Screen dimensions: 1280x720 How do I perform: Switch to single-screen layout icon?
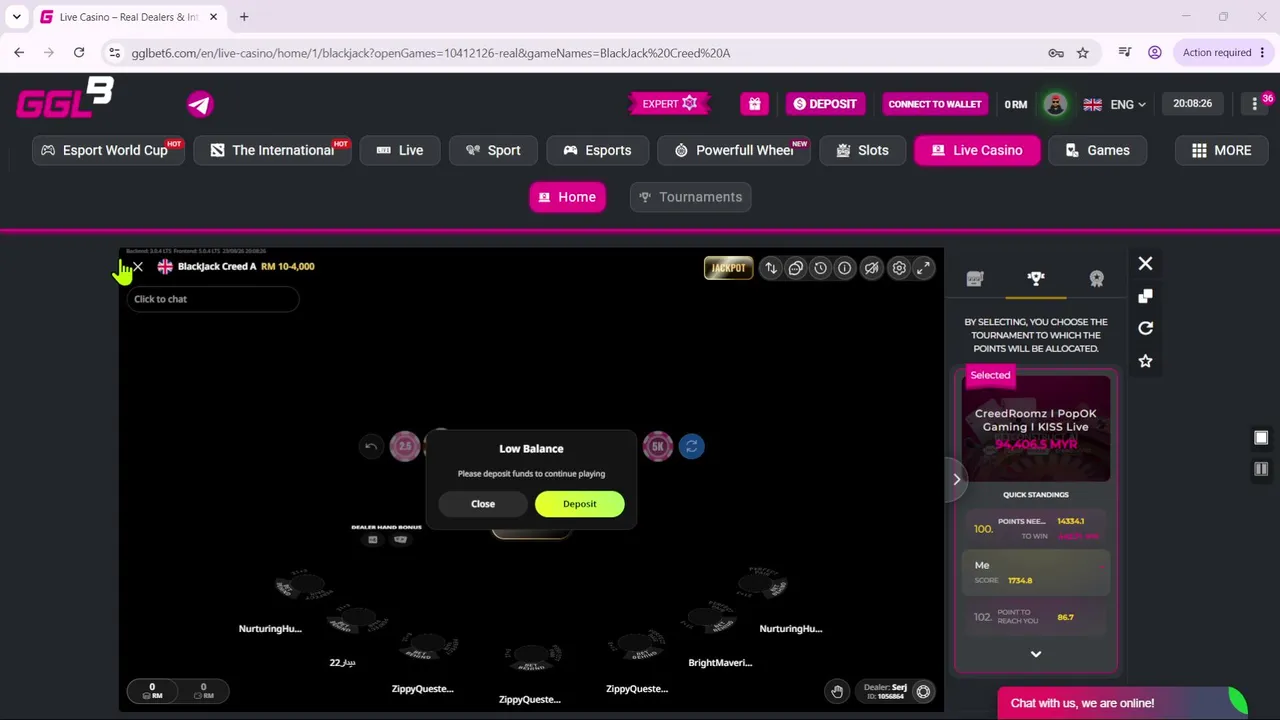tap(1261, 438)
